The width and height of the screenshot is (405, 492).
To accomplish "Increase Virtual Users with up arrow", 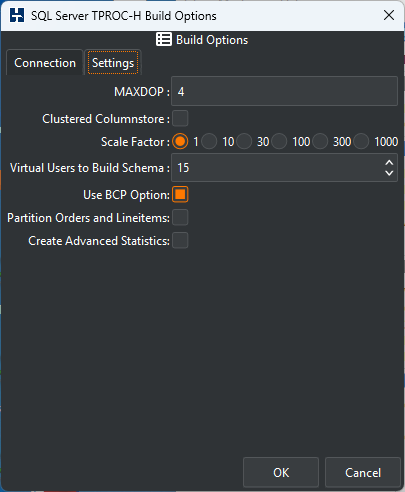I will 389,163.
